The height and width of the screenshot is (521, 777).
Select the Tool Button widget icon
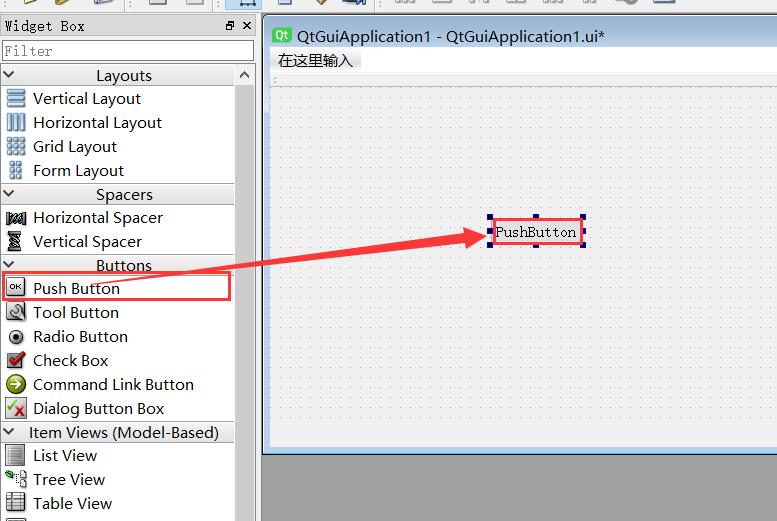click(16, 312)
